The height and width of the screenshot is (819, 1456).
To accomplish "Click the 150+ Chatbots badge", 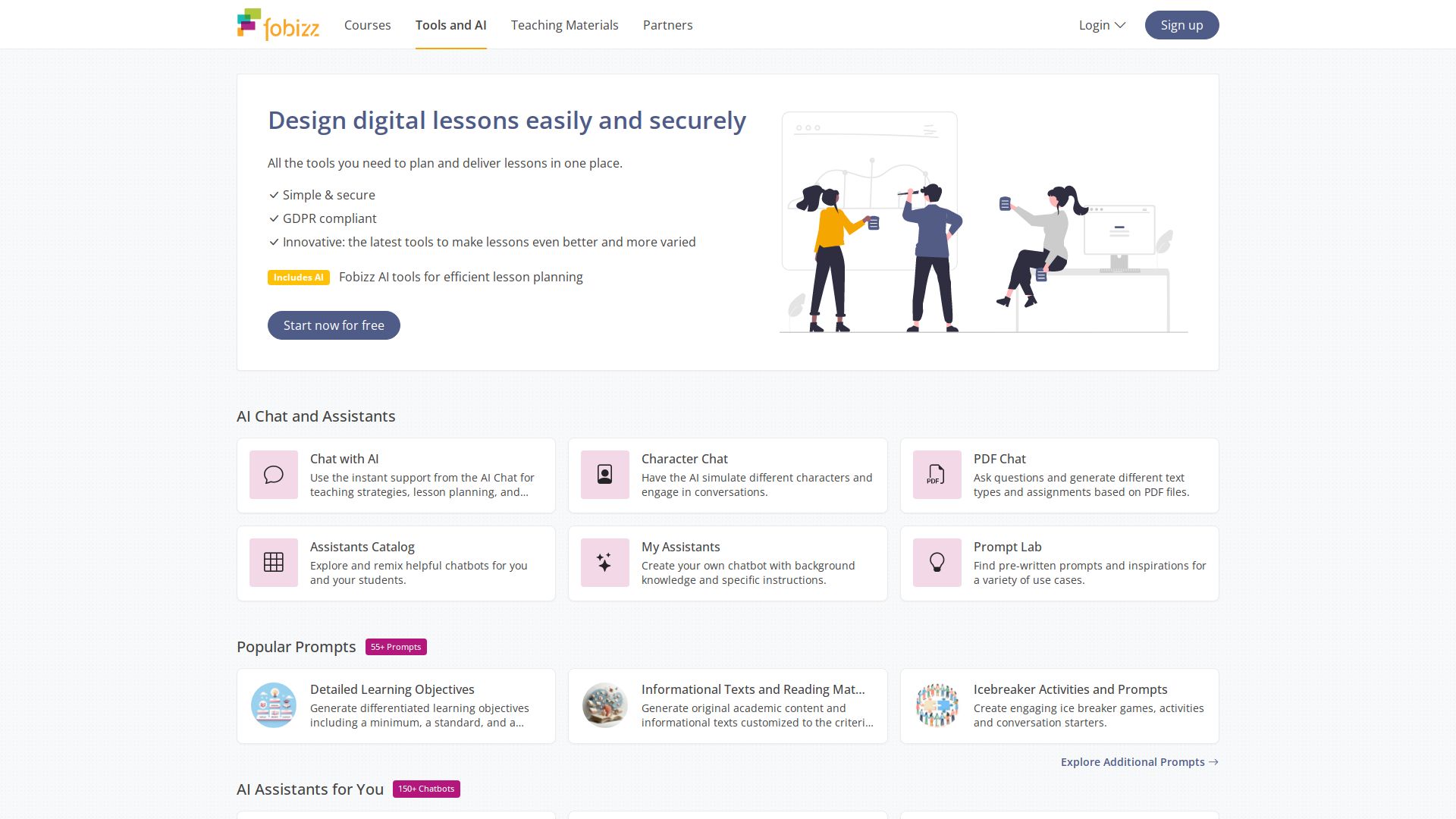I will [x=426, y=789].
